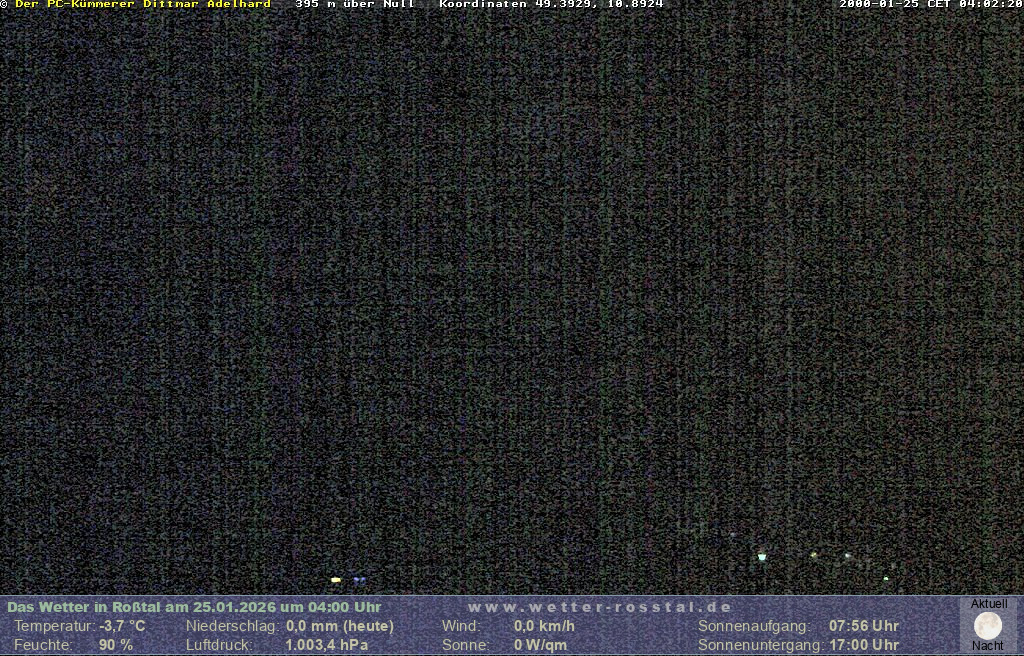Click the 395 m über Null altitude label
Image resolution: width=1024 pixels, height=656 pixels.
(x=354, y=5)
